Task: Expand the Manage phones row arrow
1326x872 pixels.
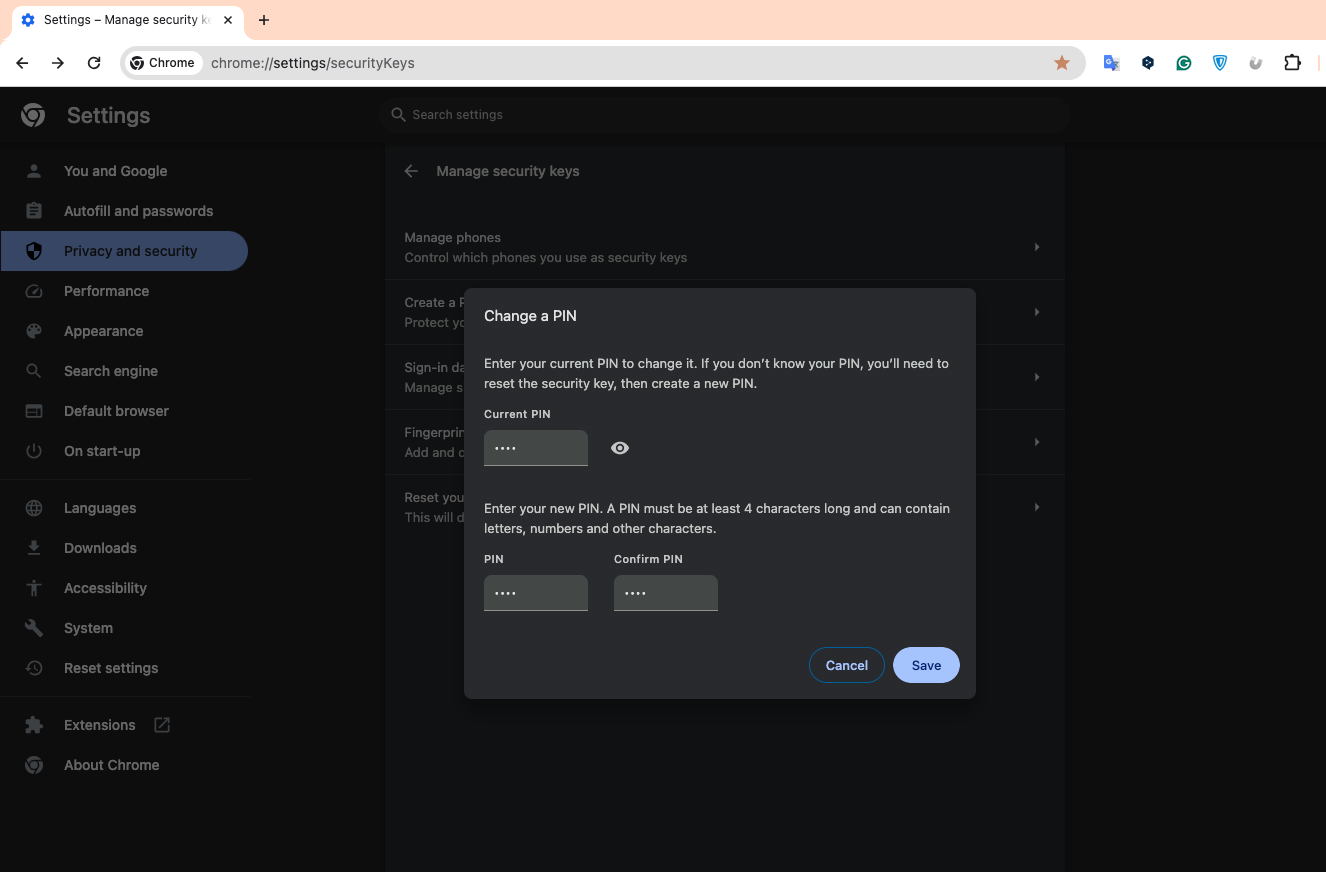Action: pyautogui.click(x=1036, y=247)
